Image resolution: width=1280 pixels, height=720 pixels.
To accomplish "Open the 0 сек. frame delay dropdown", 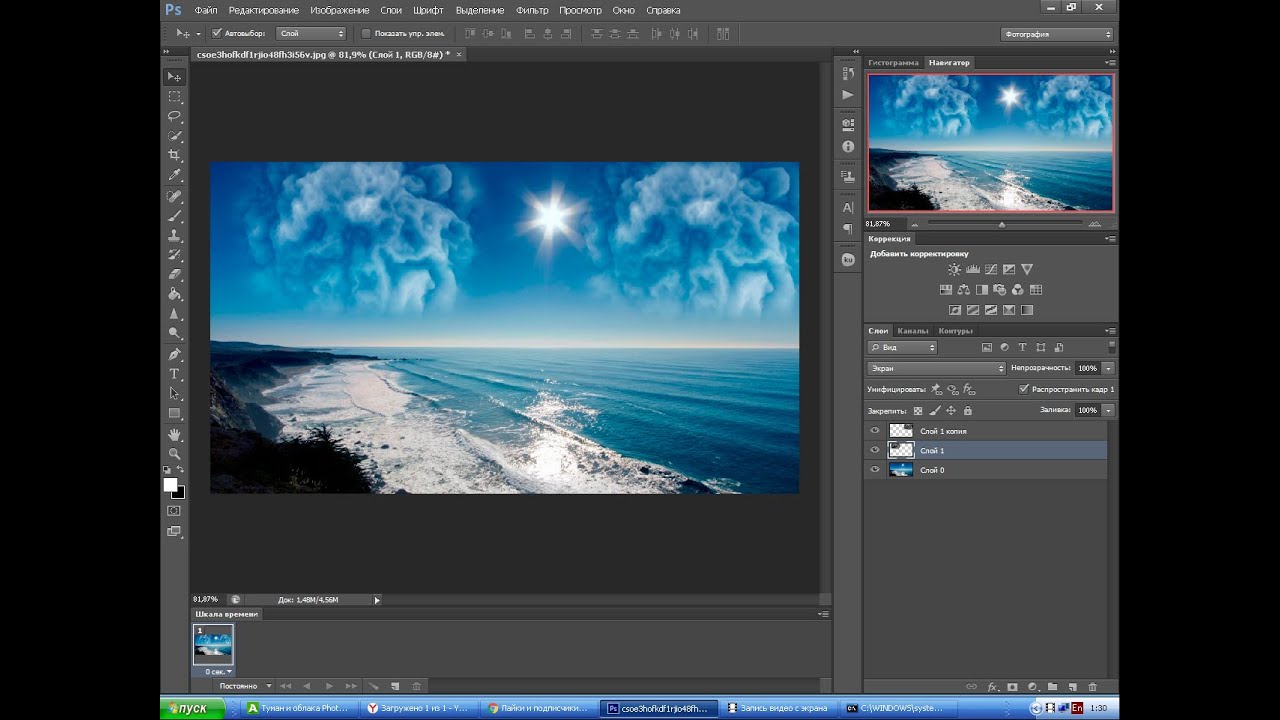I will pos(217,672).
